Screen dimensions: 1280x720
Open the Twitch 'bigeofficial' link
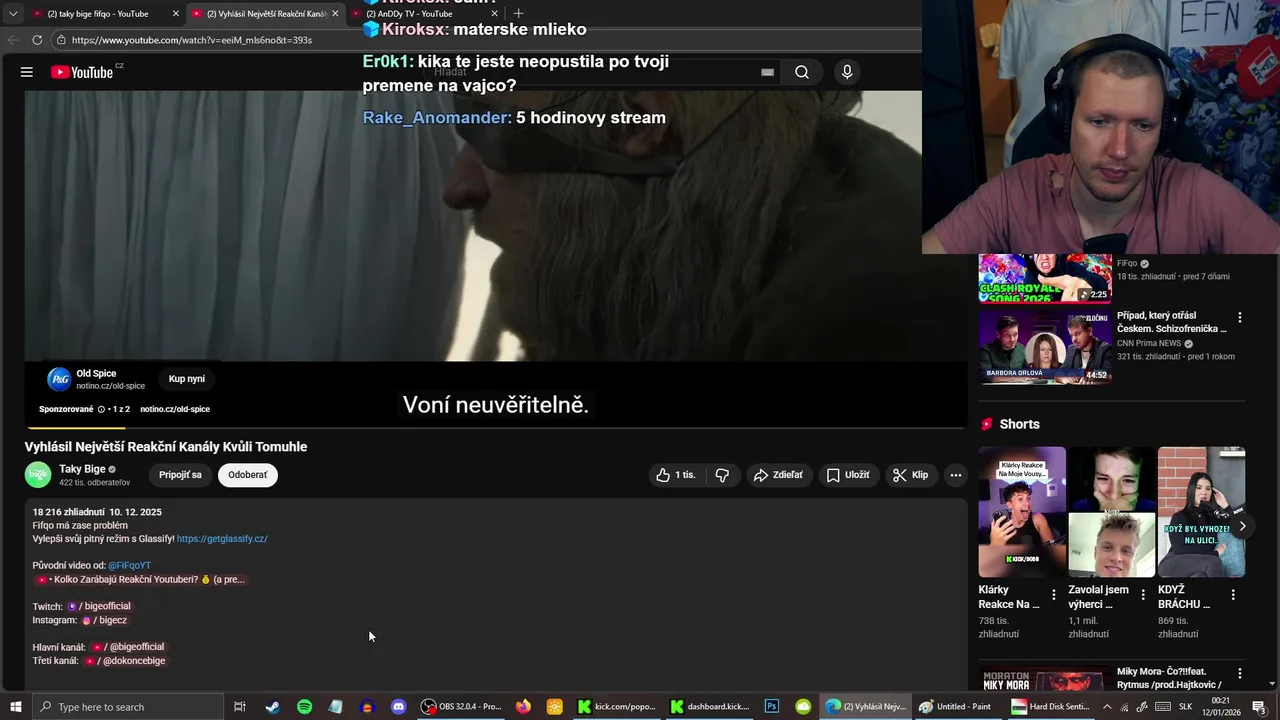tap(99, 606)
